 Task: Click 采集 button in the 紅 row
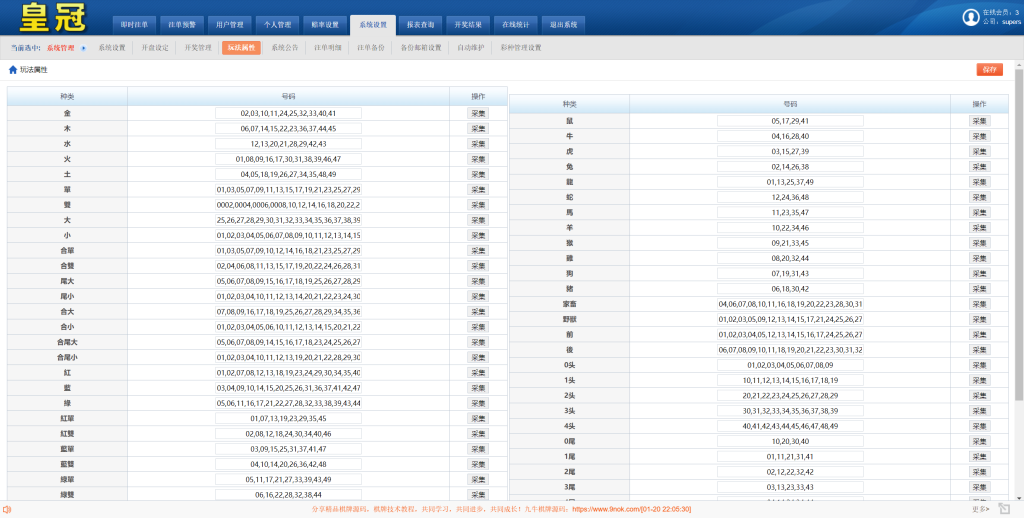click(x=478, y=373)
